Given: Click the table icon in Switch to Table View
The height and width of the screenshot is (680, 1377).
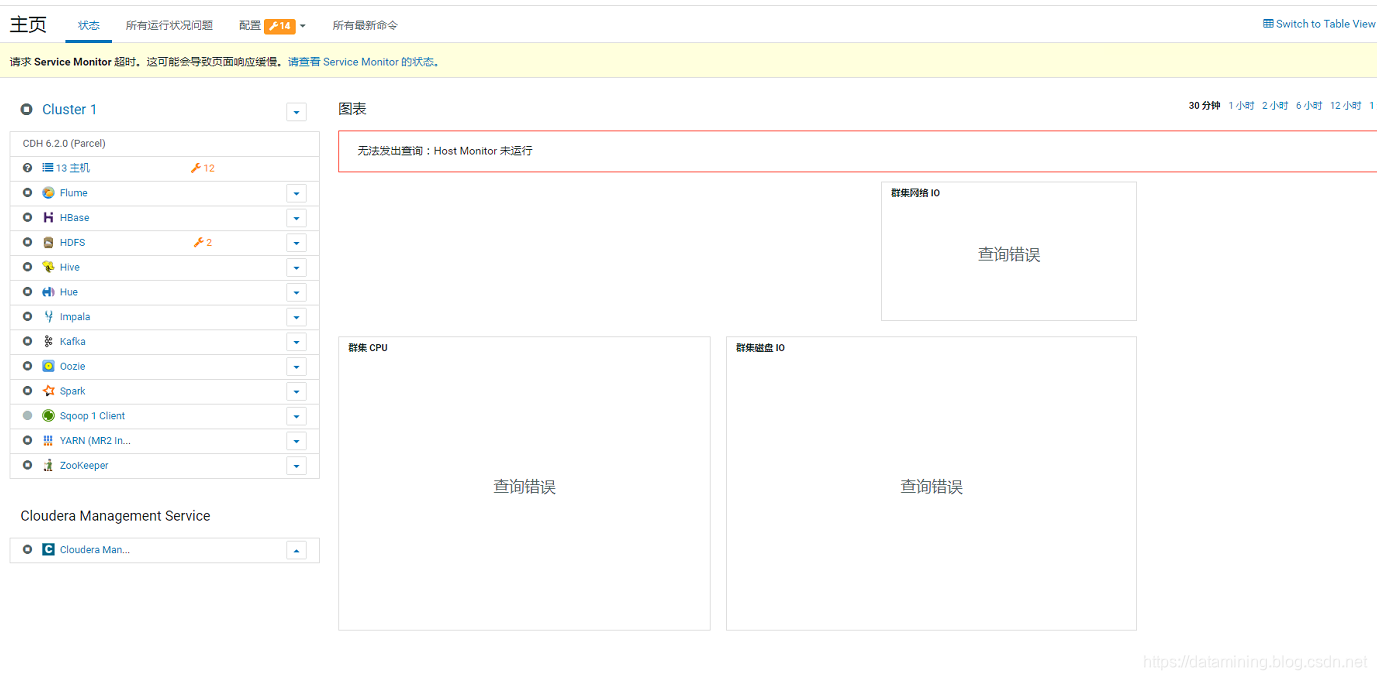Looking at the screenshot, I should (1268, 24).
